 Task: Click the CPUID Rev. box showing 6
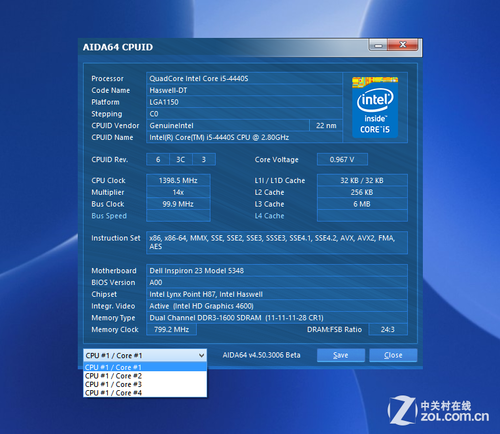[158, 160]
